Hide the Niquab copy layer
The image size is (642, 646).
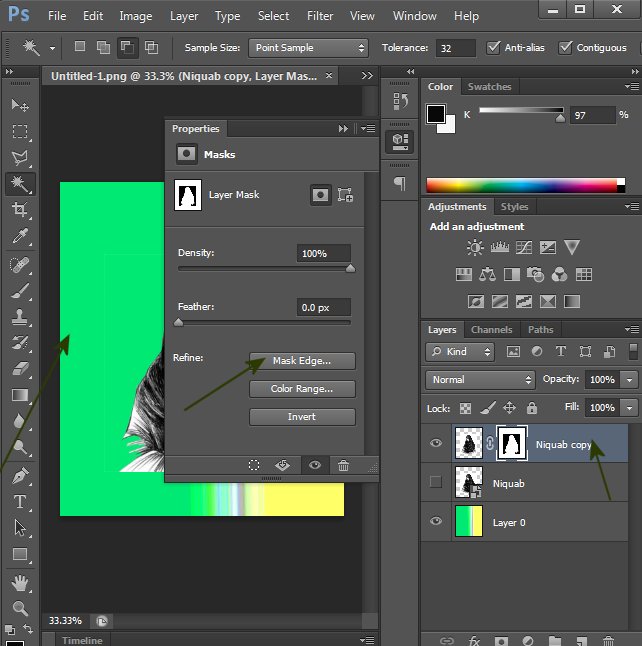click(435, 444)
